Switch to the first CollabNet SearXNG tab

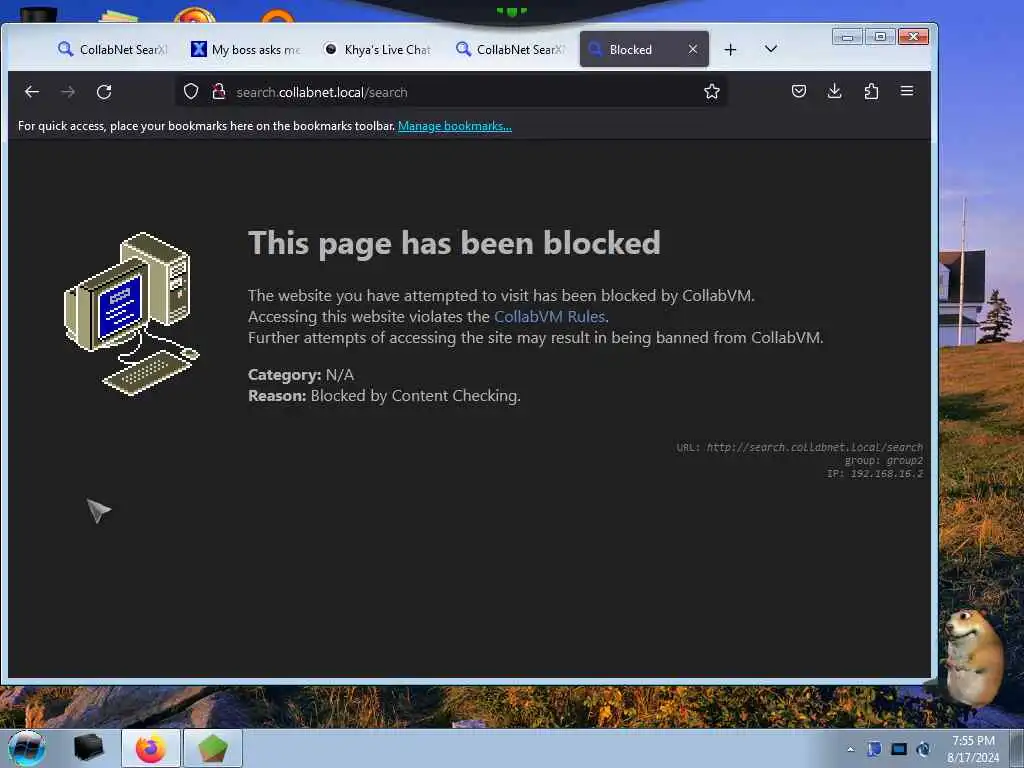coord(112,49)
